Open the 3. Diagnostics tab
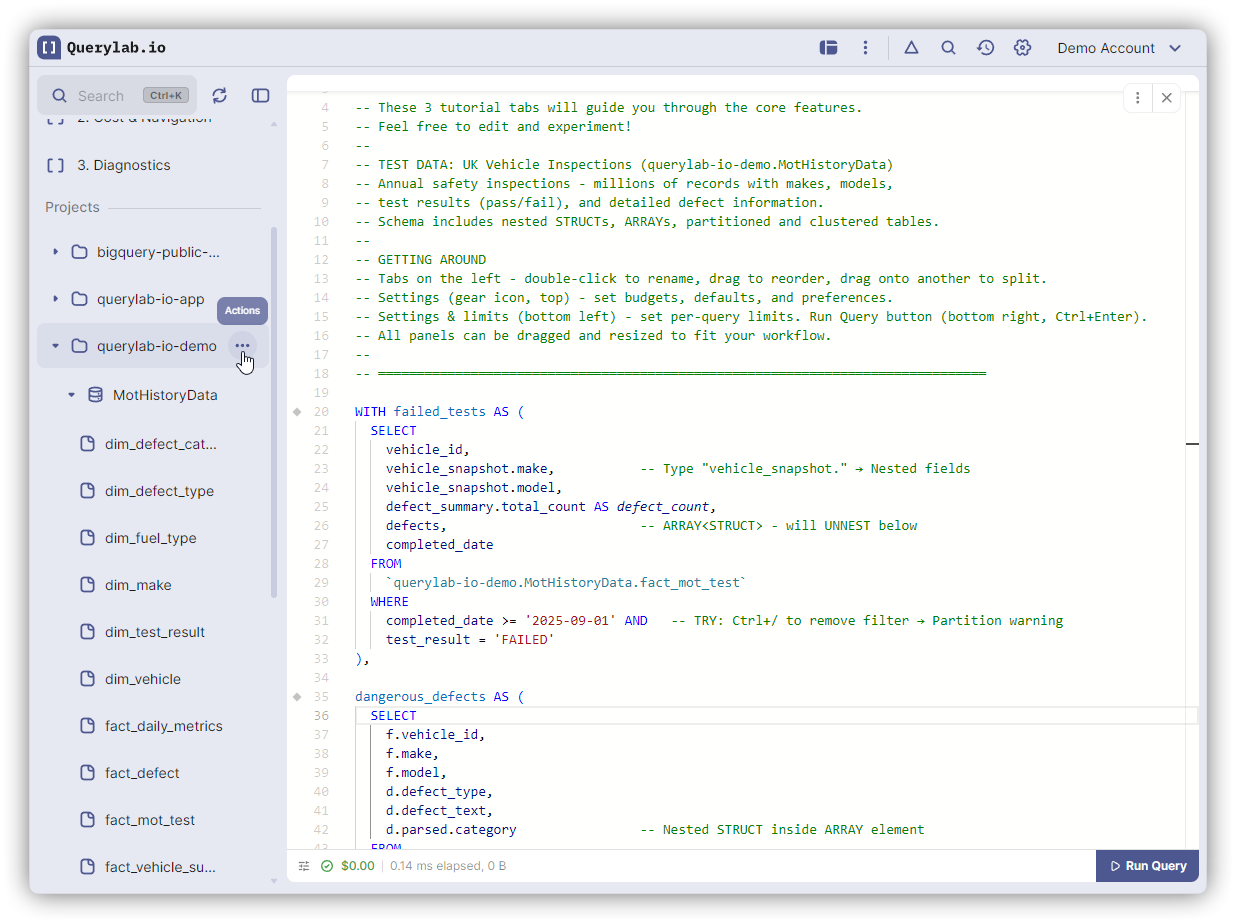This screenshot has width=1236, height=923. pyautogui.click(x=123, y=165)
